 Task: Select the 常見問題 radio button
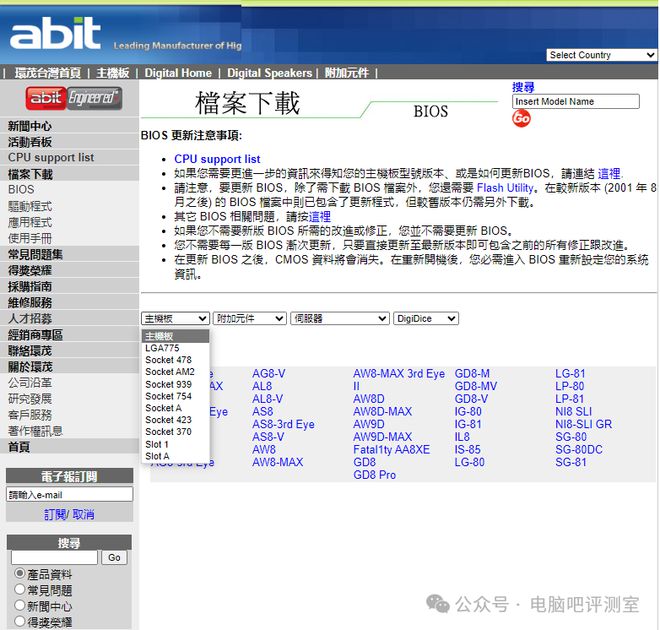pos(19,589)
